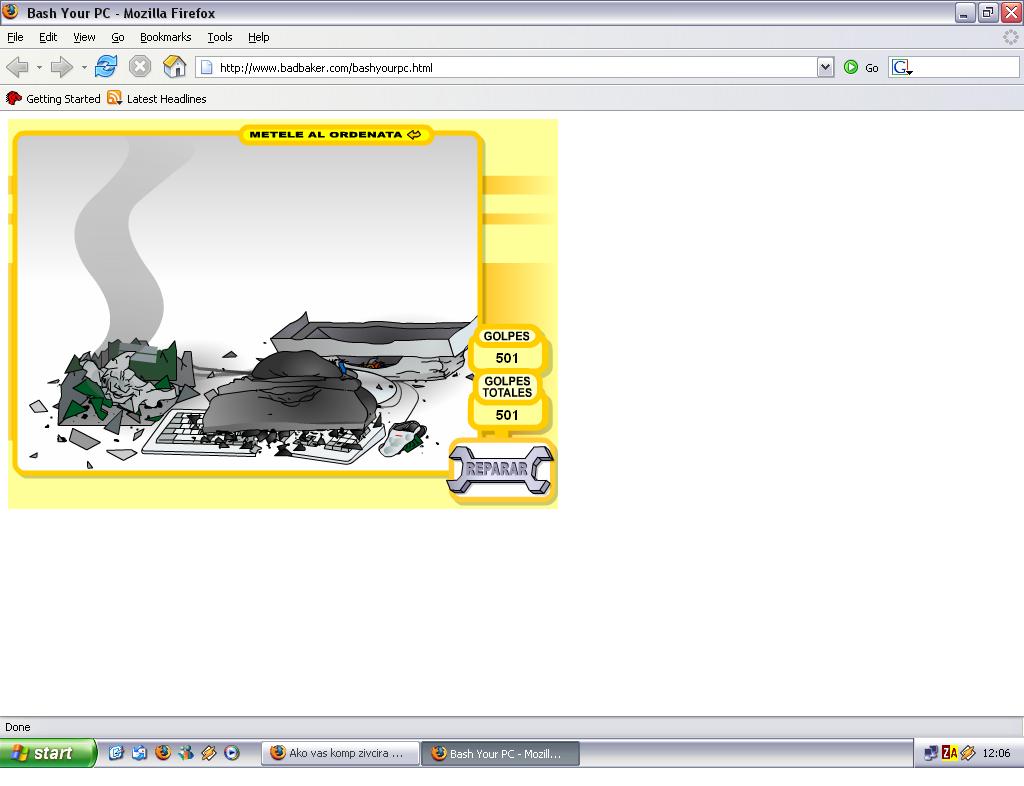This screenshot has height=786, width=1024.
Task: Open ZoneAlarm tray icon
Action: click(x=949, y=753)
